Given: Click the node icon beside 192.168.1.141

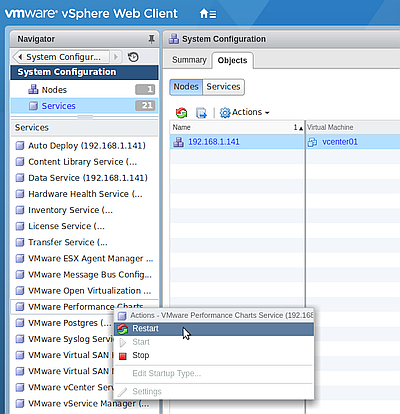Looking at the screenshot, I should click(x=178, y=142).
